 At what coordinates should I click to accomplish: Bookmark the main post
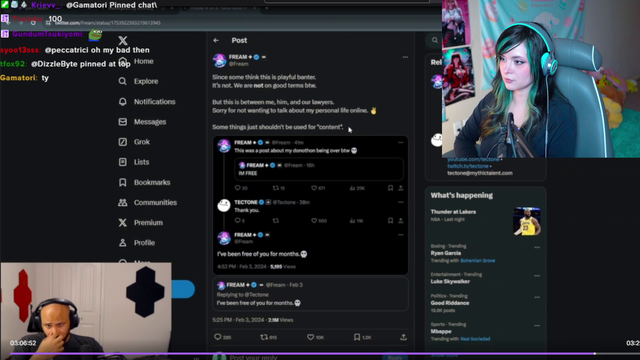pyautogui.click(x=357, y=337)
